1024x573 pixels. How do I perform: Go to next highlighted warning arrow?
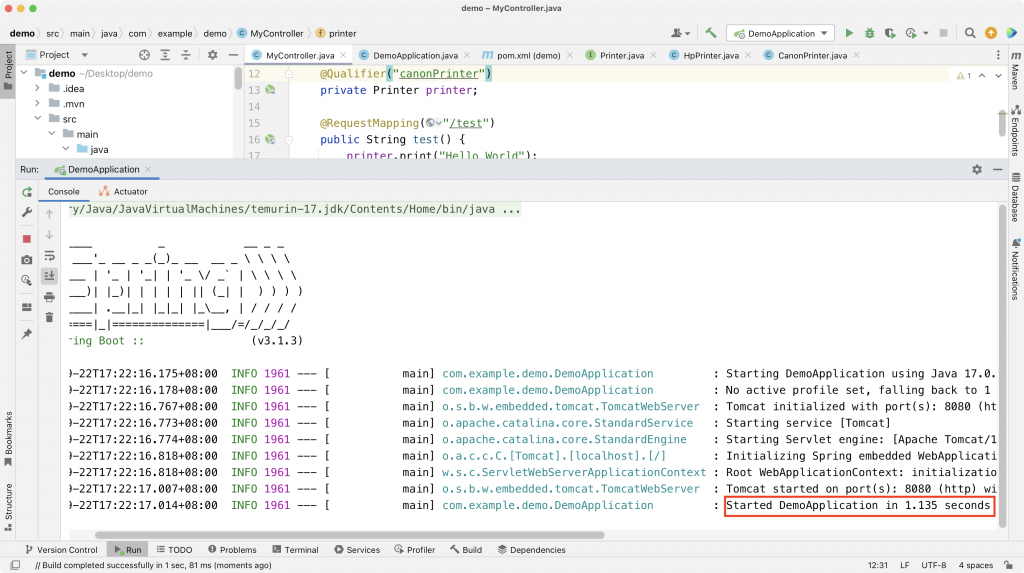click(x=998, y=76)
